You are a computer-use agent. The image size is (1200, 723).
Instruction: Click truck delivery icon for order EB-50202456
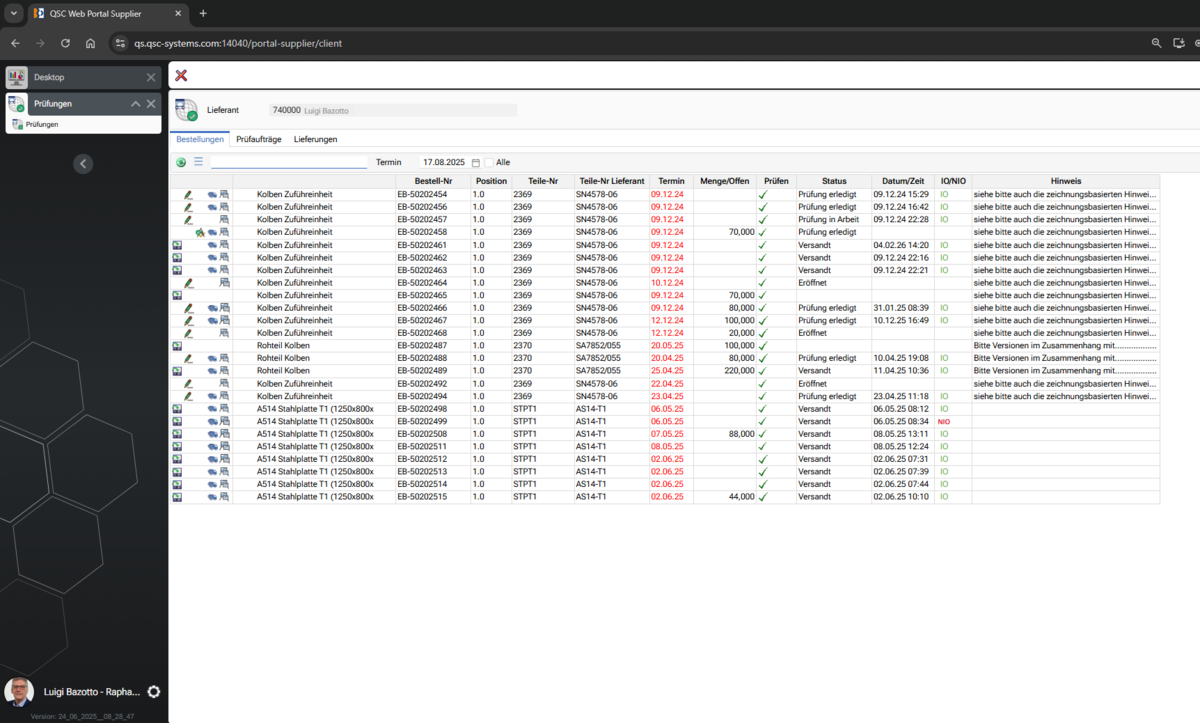coord(213,207)
